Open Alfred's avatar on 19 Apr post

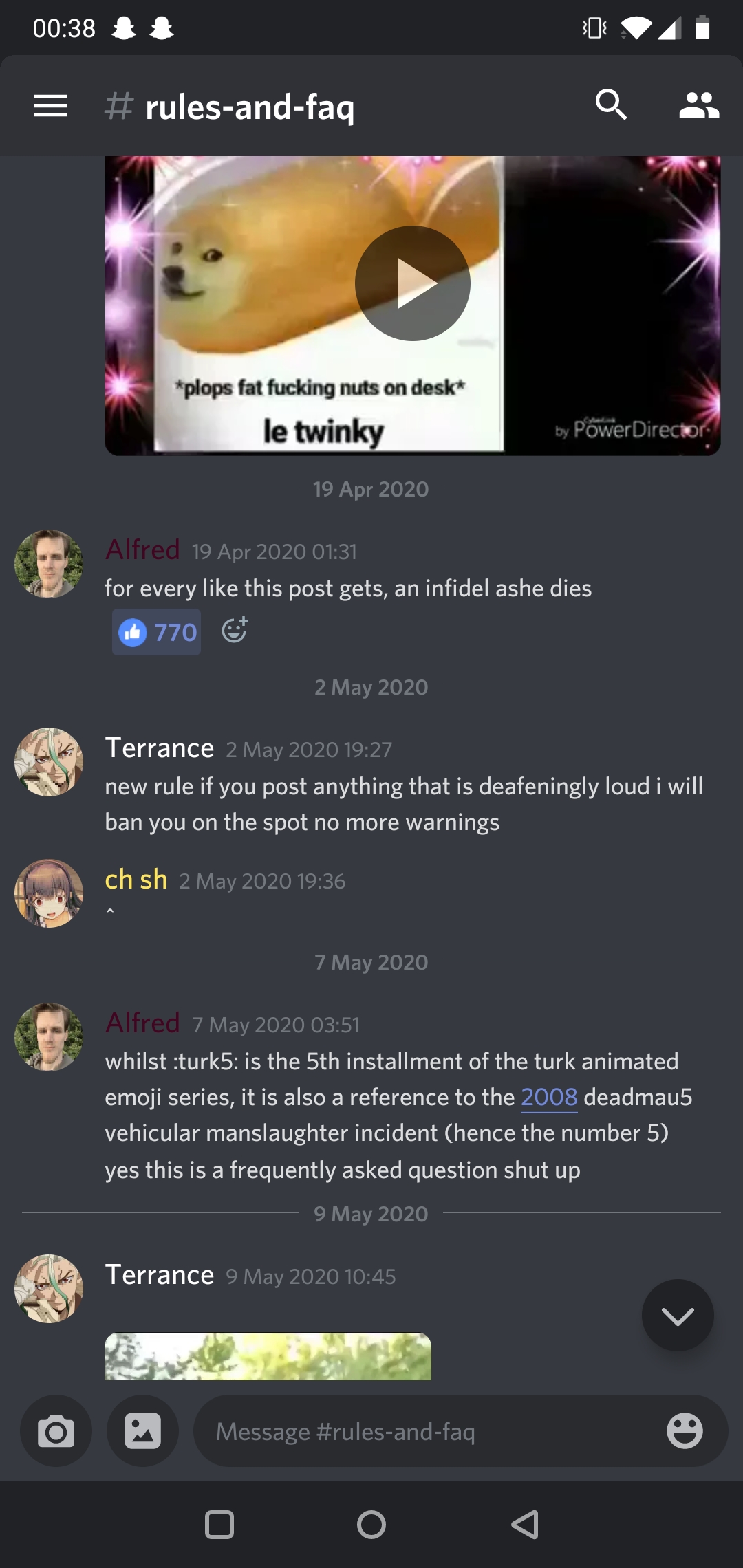pyautogui.click(x=49, y=564)
